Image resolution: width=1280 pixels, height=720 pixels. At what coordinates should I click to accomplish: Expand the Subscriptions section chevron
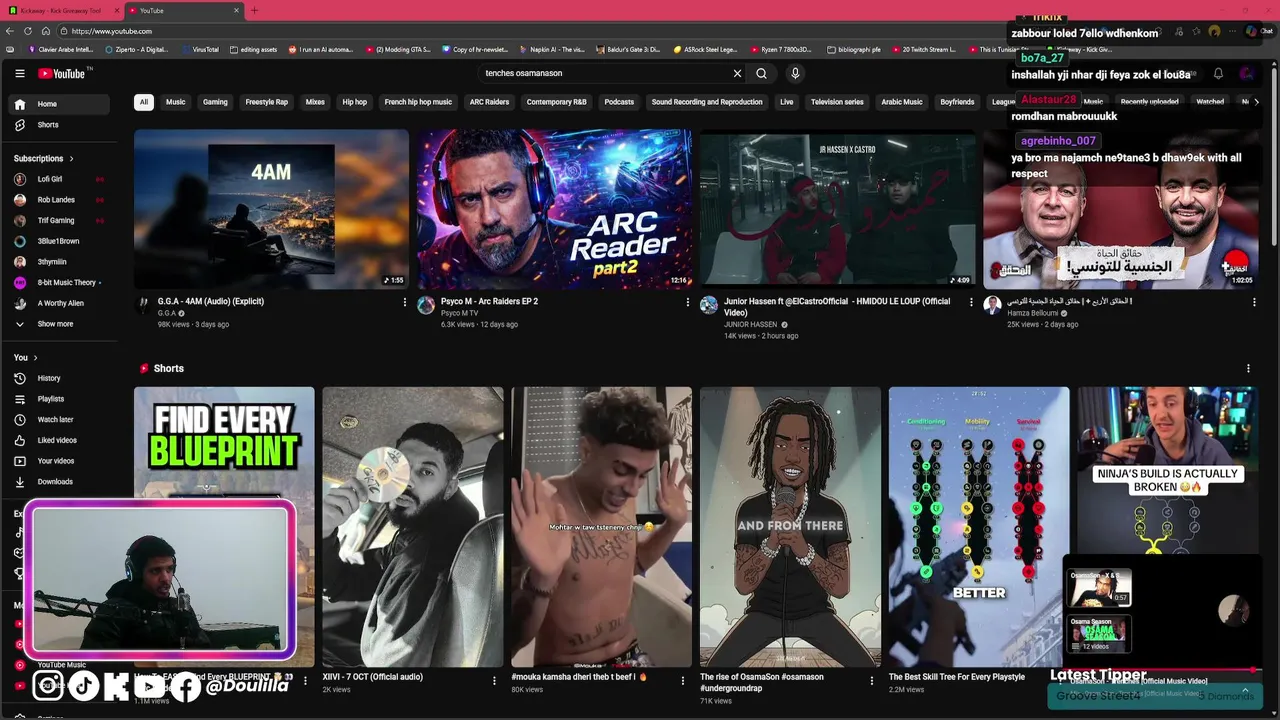[71, 158]
